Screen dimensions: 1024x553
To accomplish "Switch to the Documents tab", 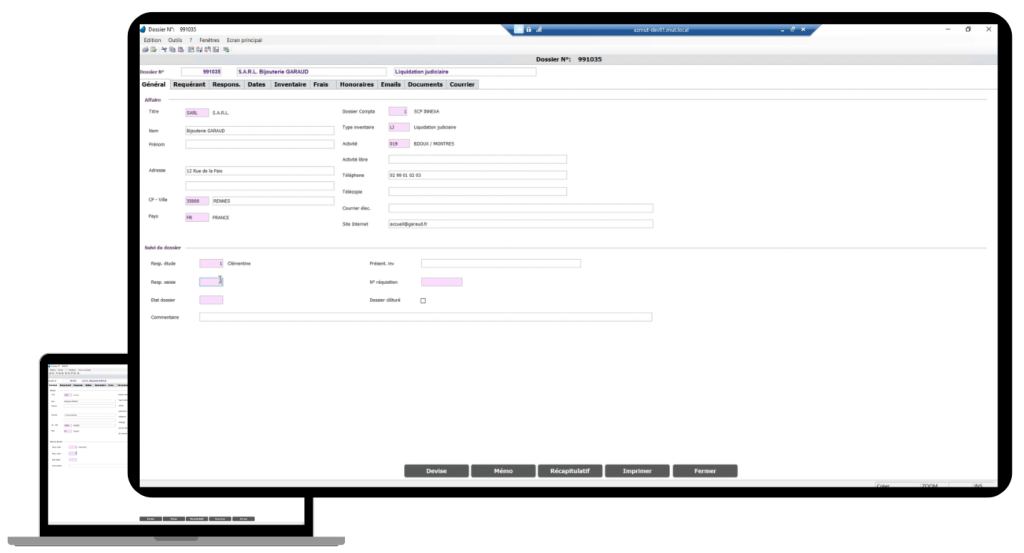I will pos(425,84).
